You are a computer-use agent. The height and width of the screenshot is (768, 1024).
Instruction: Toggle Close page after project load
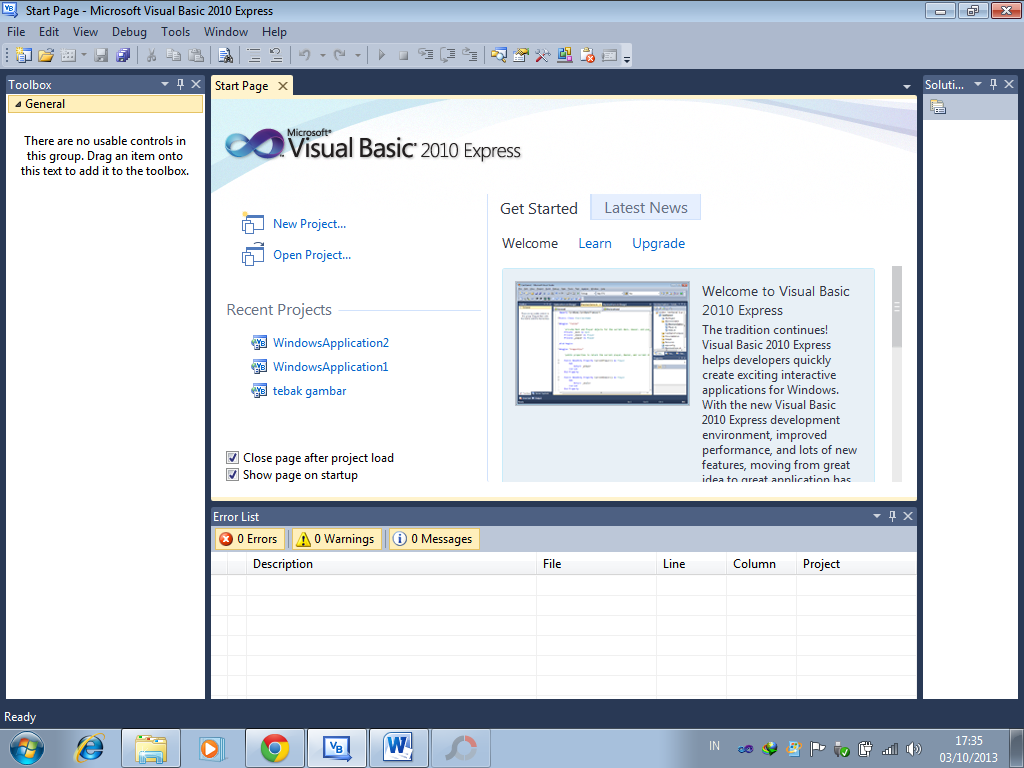point(232,458)
